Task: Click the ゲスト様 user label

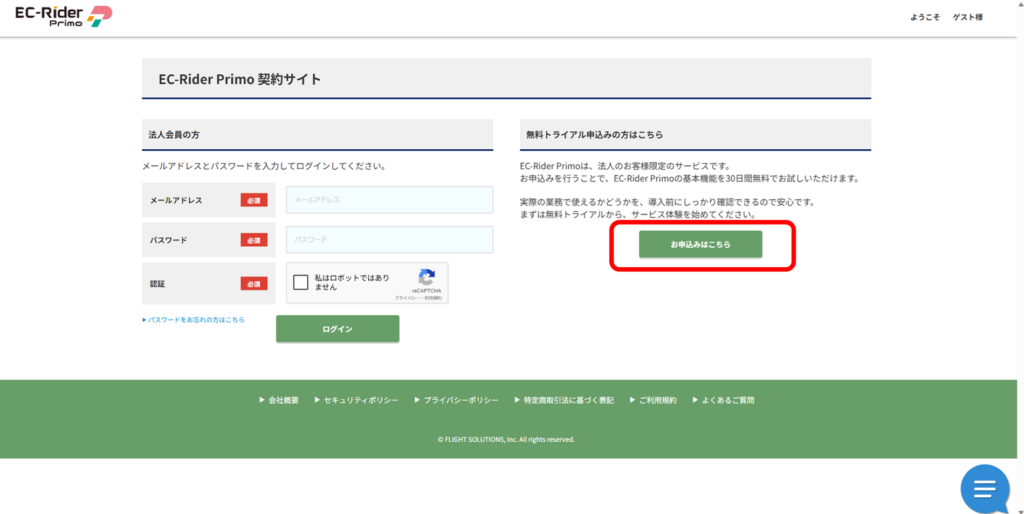Action: coord(967,17)
